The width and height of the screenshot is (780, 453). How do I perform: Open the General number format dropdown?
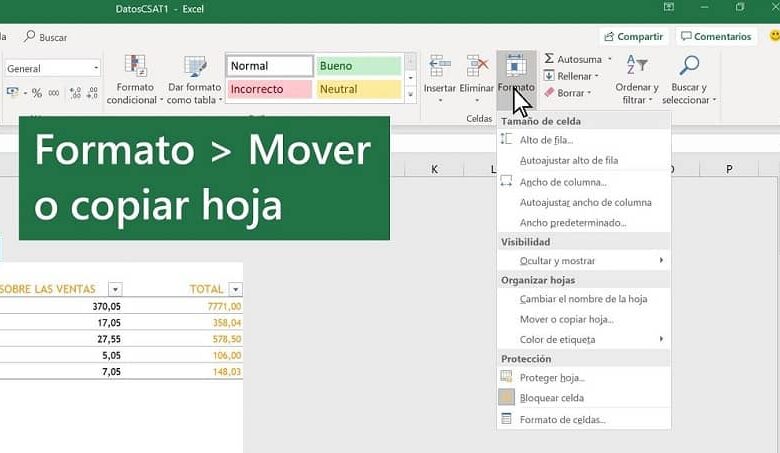pyautogui.click(x=96, y=68)
